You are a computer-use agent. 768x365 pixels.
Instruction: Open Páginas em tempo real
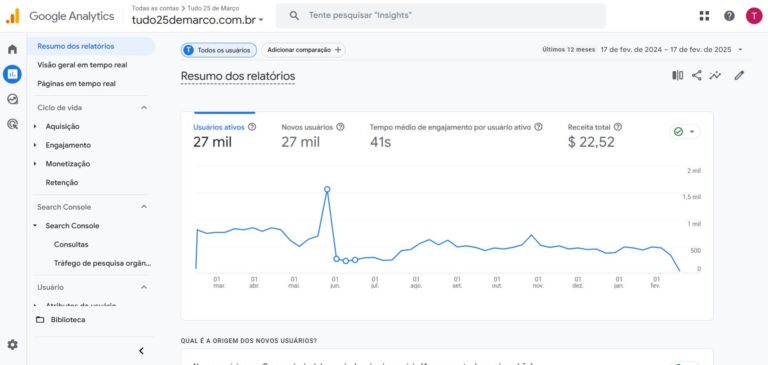pyautogui.click(x=76, y=84)
